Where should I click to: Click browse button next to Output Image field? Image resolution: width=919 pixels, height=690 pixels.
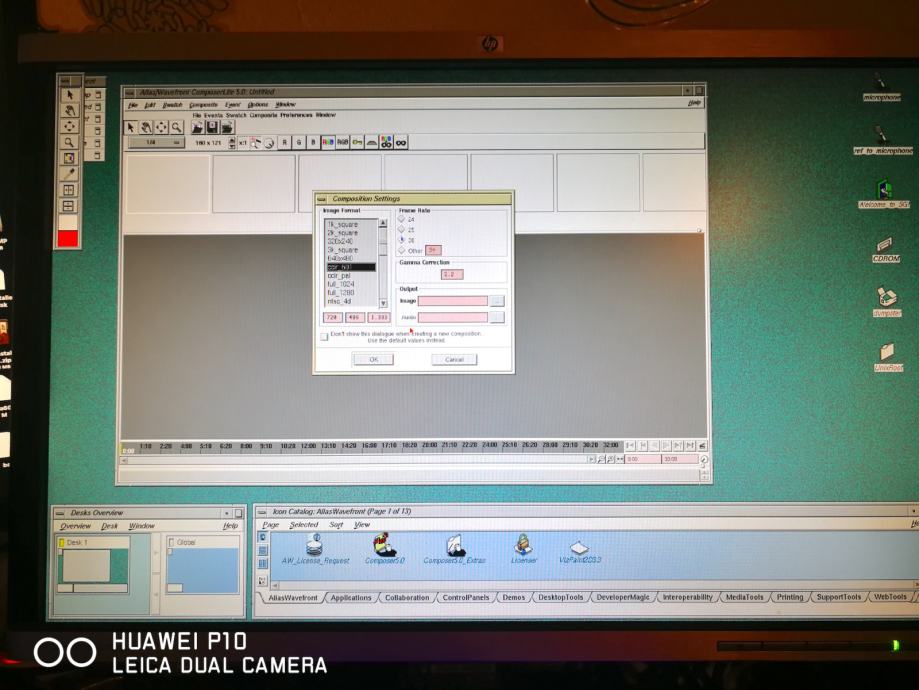click(x=496, y=301)
